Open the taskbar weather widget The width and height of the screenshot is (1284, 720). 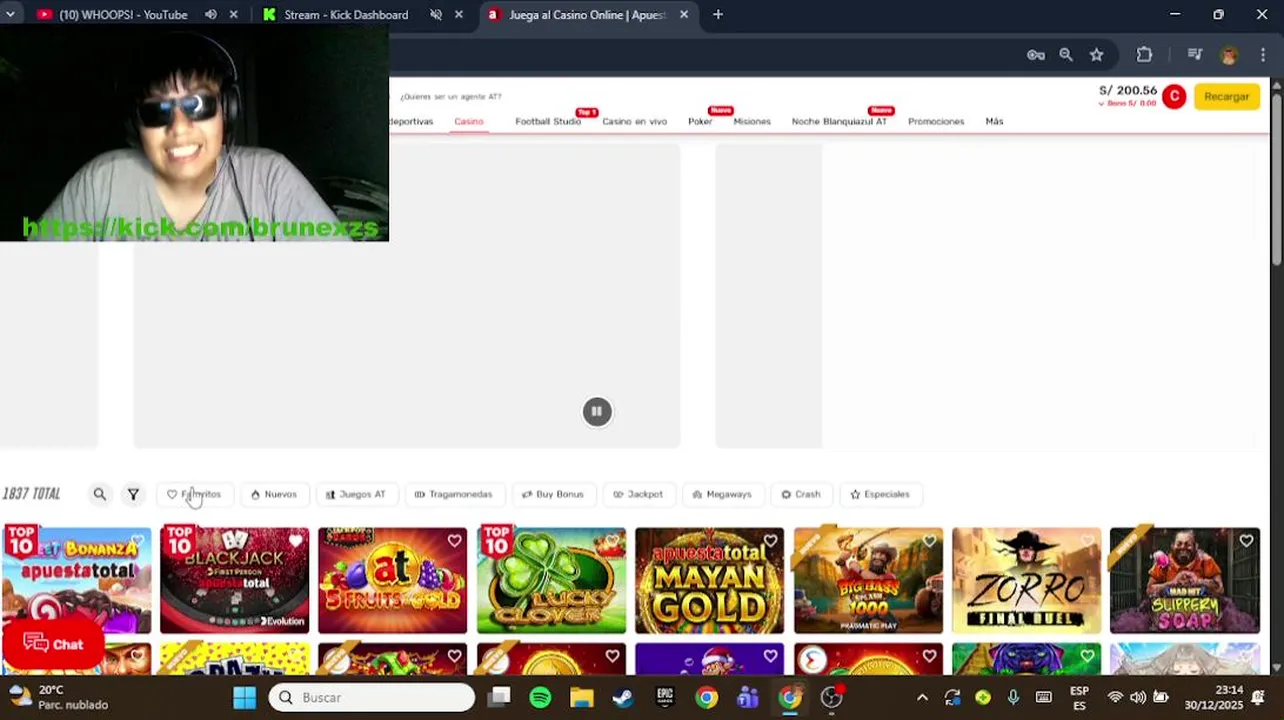(60, 697)
